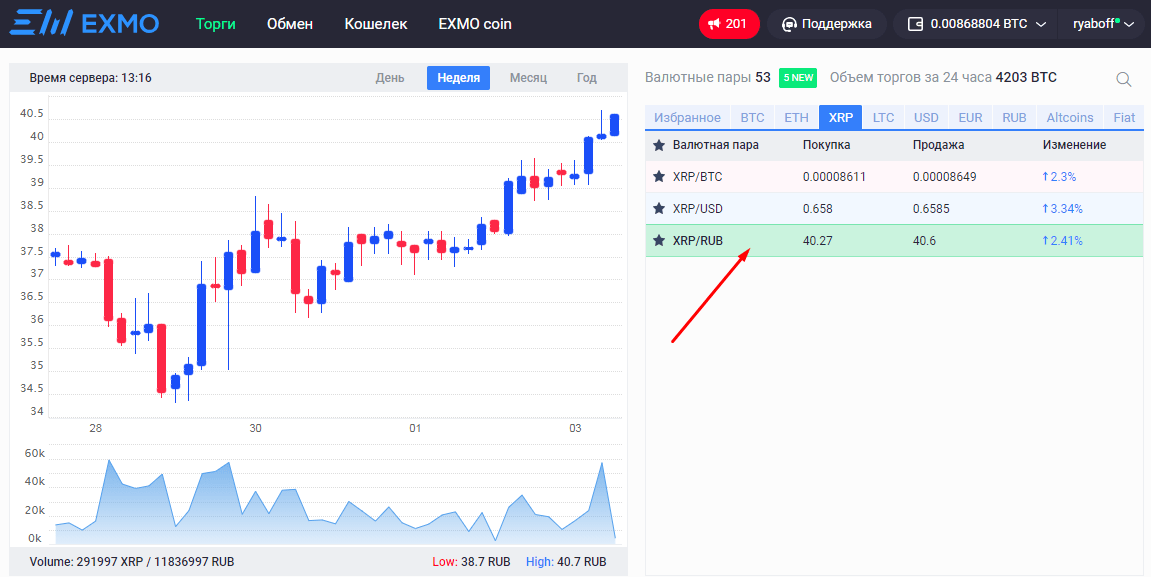The image size is (1151, 577).
Task: Select the Fiat pairs tab
Action: 1124,117
